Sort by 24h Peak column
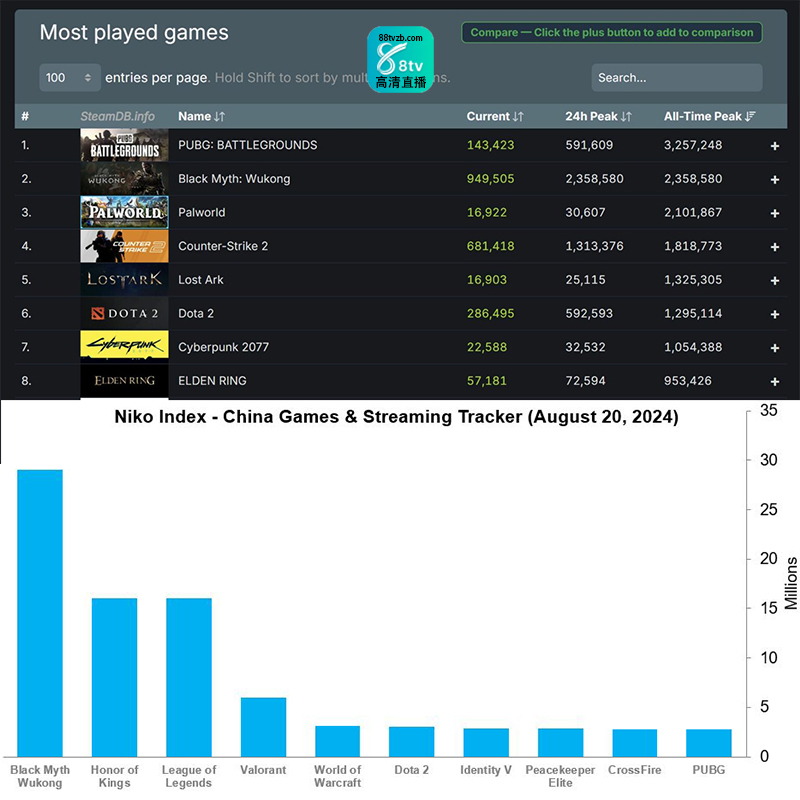Screen dimensions: 800x800 click(x=598, y=116)
